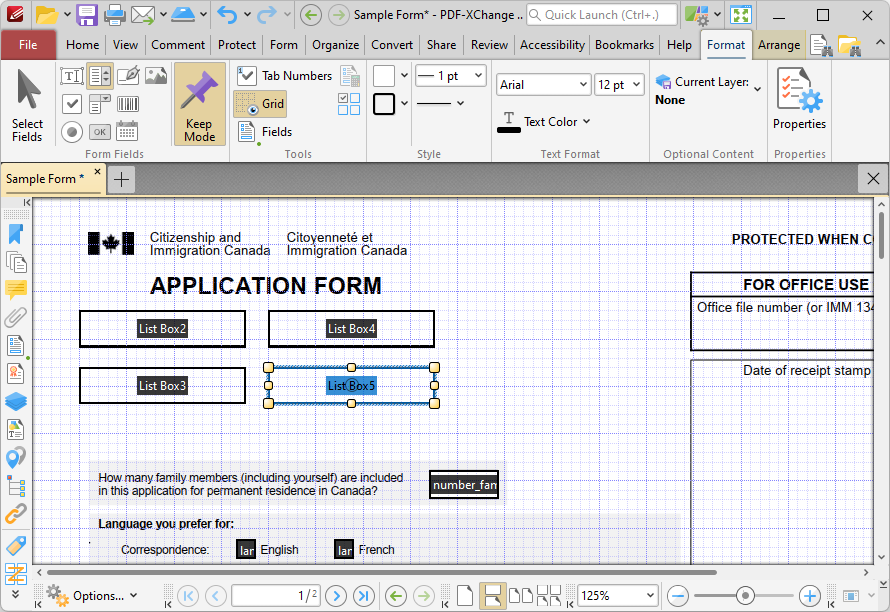Select the Signature Field tool
This screenshot has height=612, width=890.
[128, 76]
